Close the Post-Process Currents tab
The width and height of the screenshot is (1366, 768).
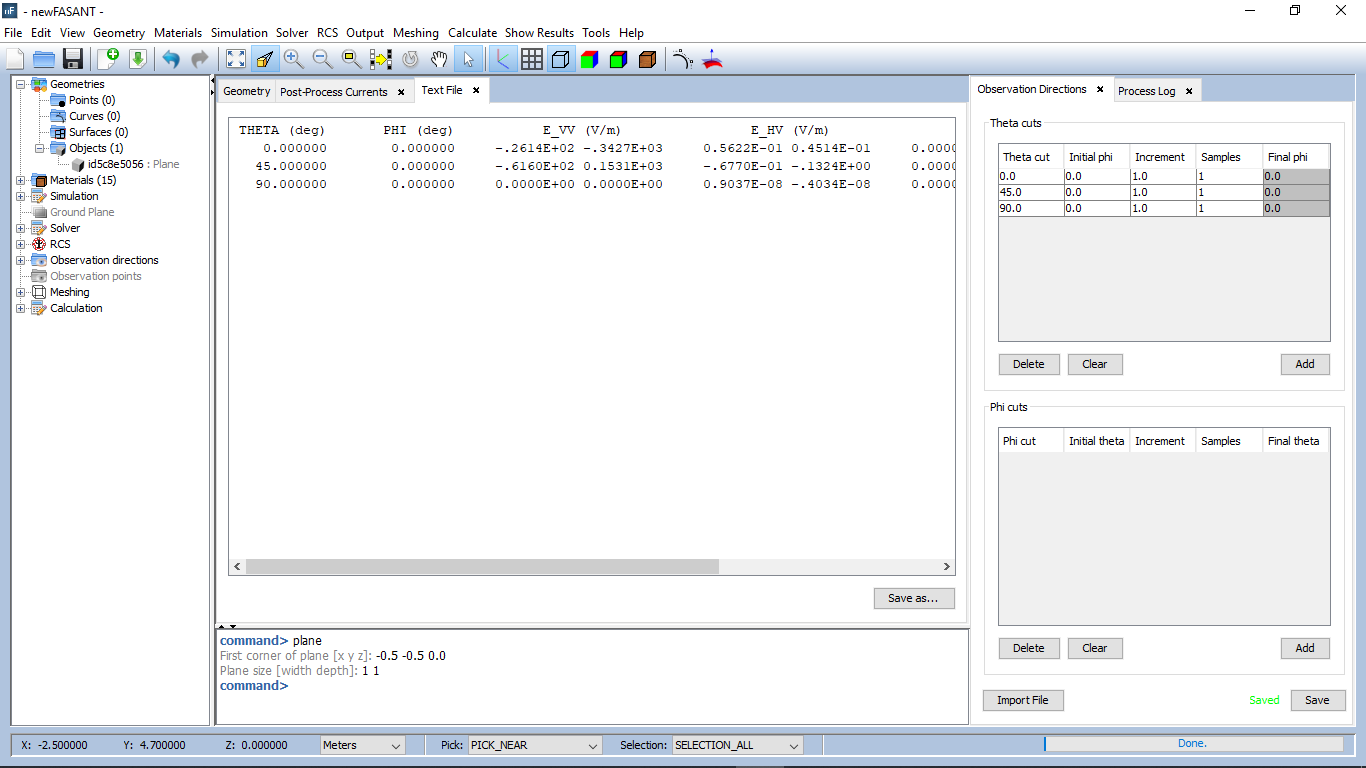[x=401, y=92]
